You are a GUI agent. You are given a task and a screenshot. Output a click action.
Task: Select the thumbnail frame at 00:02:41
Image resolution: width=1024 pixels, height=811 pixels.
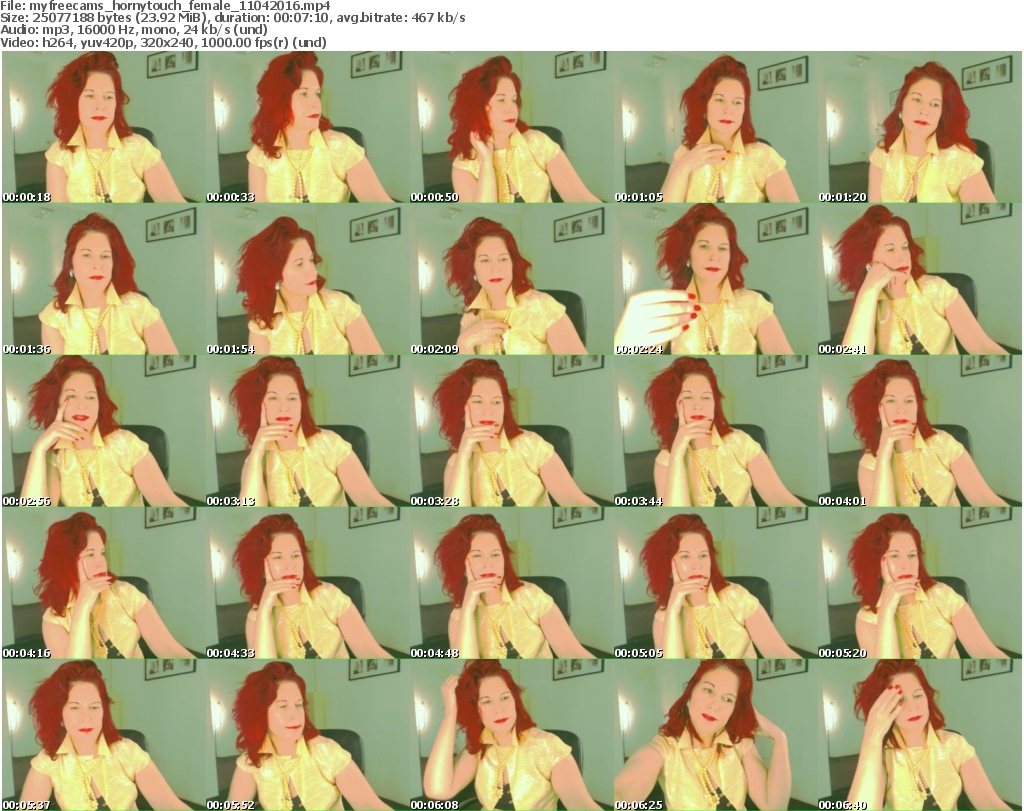point(920,279)
